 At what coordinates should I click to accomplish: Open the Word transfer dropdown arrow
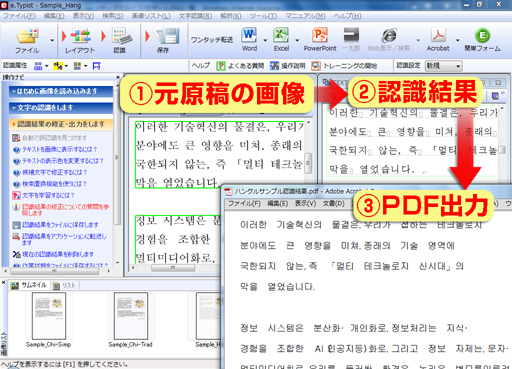click(265, 40)
